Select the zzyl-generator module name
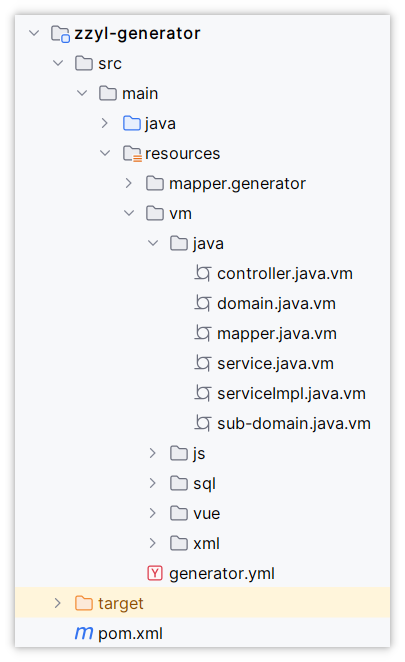The height and width of the screenshot is (662, 405). pyautogui.click(x=137, y=34)
